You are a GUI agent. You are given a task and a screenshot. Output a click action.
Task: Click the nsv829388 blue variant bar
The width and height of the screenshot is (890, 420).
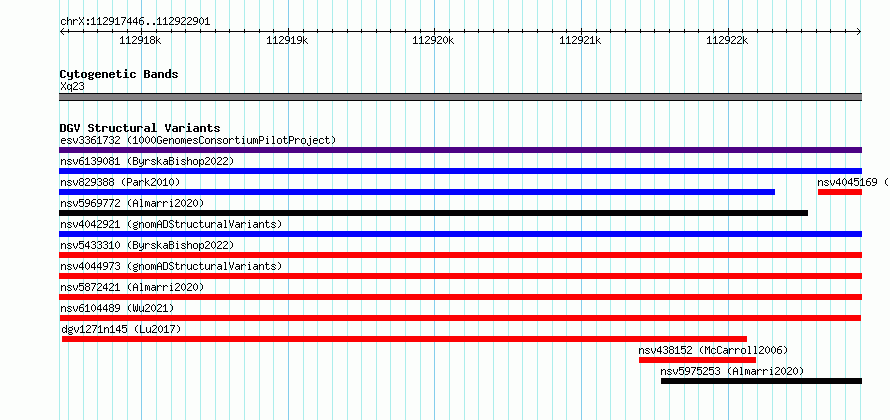tap(417, 192)
